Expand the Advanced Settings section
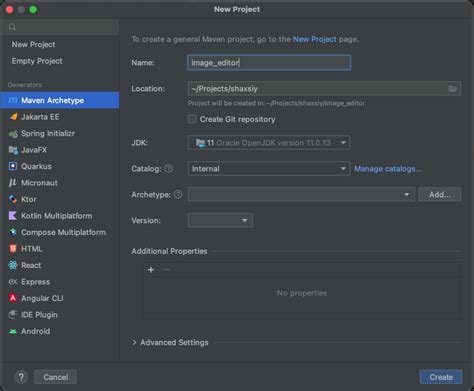The height and width of the screenshot is (391, 474). [170, 342]
